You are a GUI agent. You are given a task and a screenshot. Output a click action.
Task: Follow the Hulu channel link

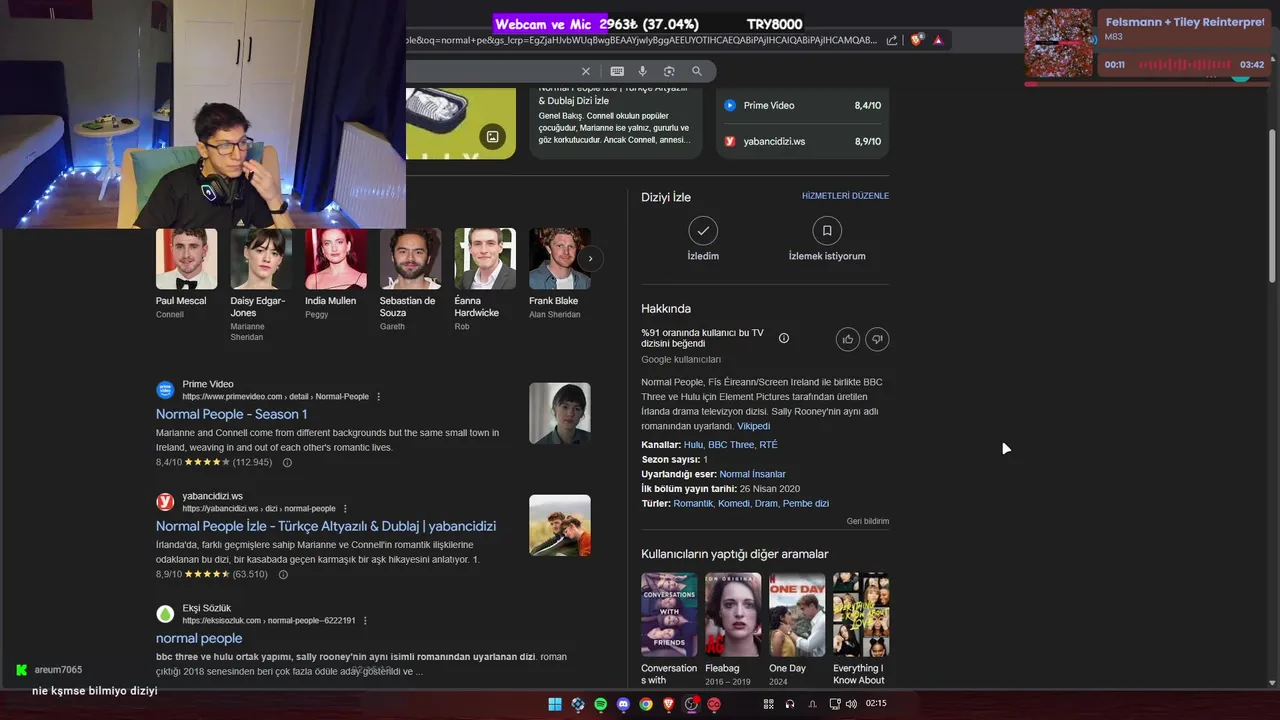(693, 445)
